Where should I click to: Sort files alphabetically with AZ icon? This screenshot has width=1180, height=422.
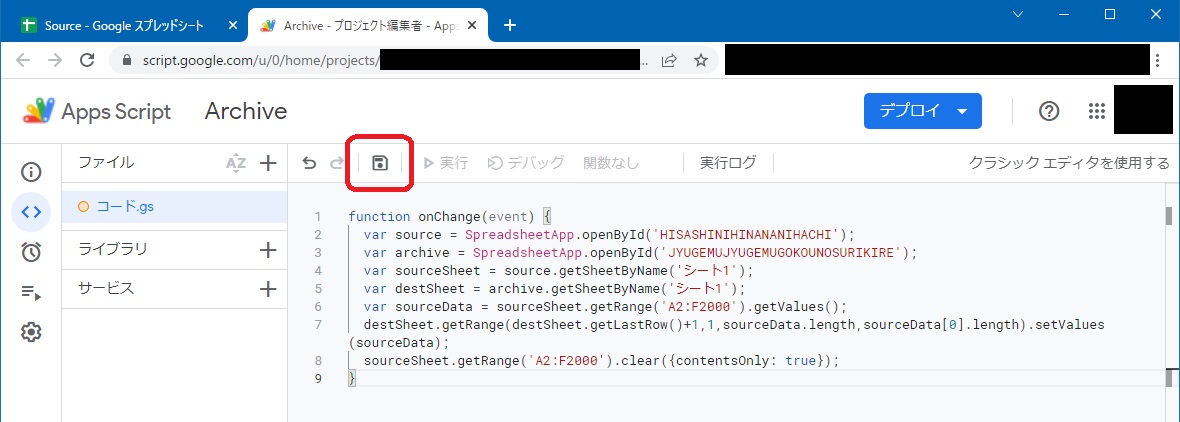(236, 162)
